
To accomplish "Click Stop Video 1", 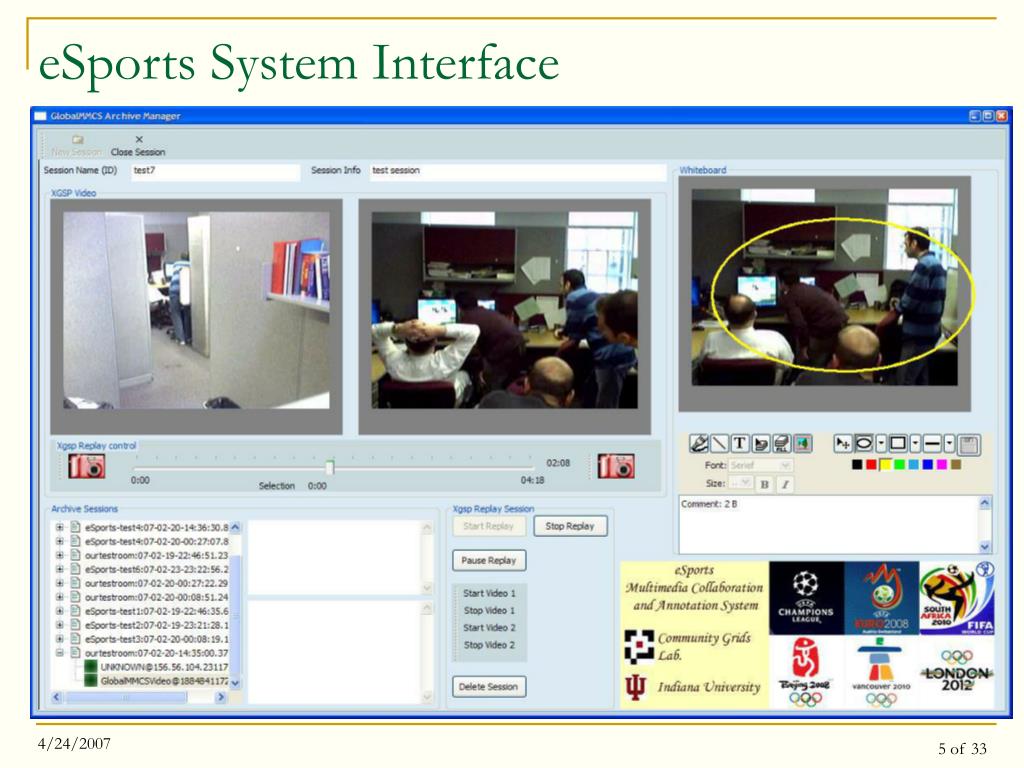I will [x=489, y=610].
